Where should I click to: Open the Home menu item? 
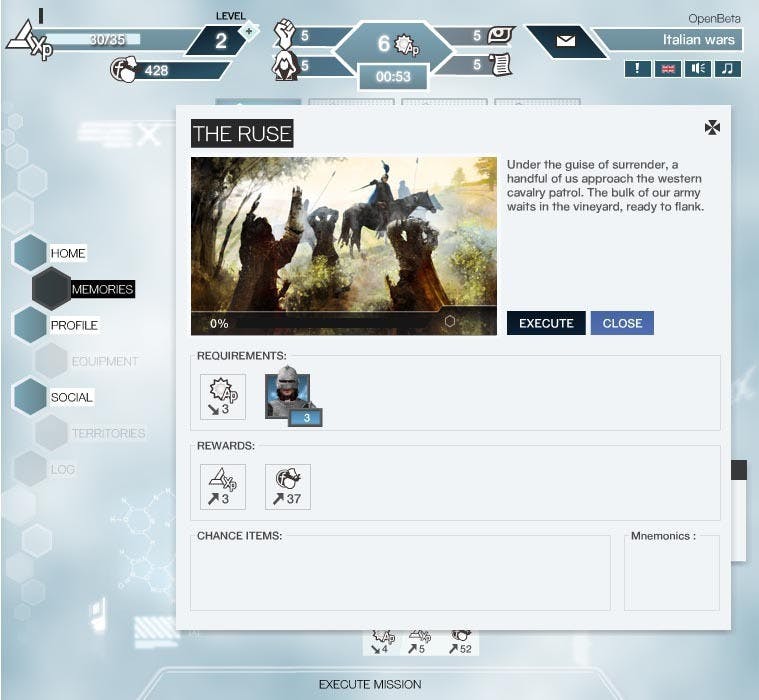pos(68,253)
